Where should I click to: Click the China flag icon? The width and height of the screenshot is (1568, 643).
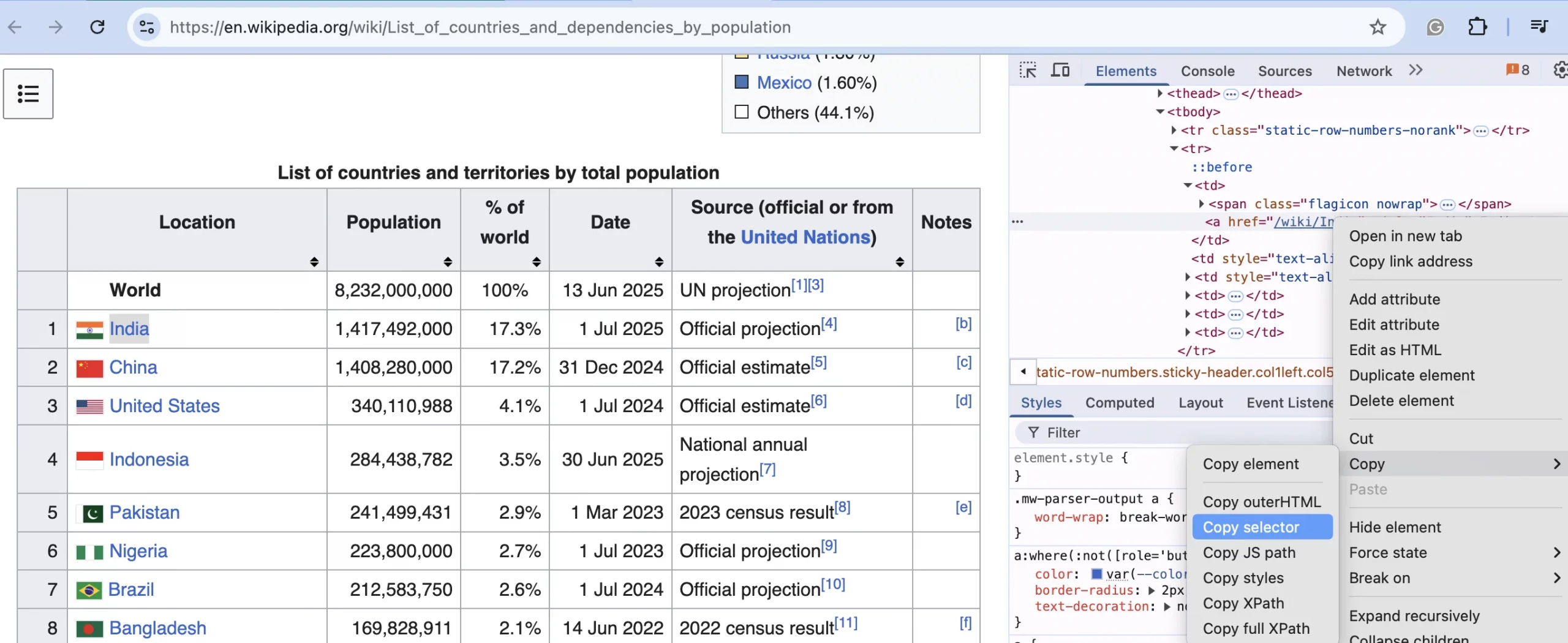[x=89, y=369]
